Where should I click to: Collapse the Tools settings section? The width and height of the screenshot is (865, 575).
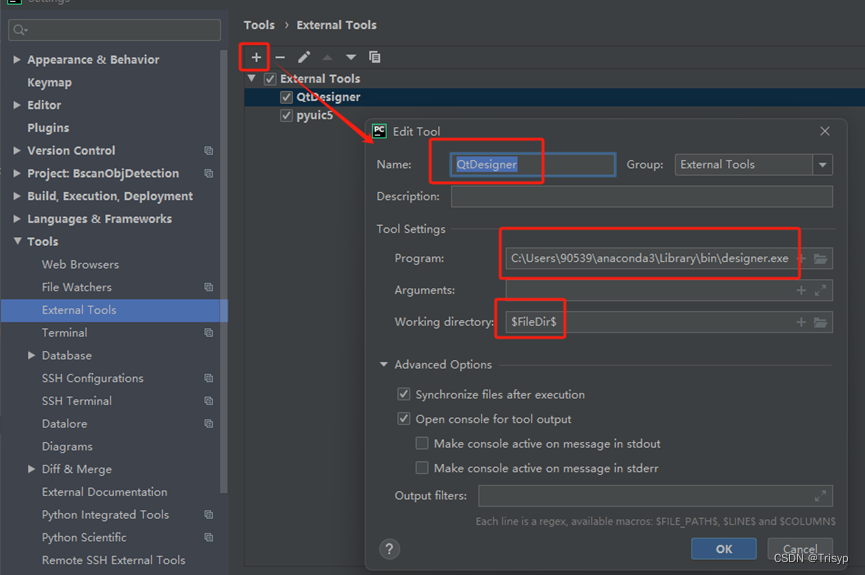17,241
